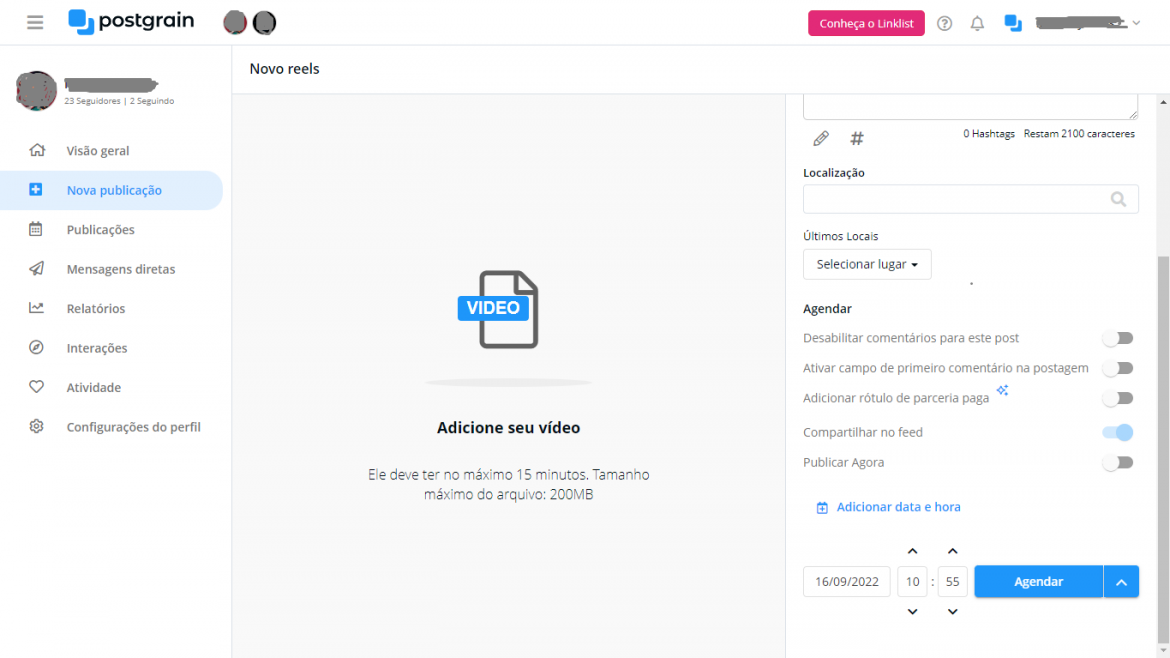The height and width of the screenshot is (658, 1170).
Task: Click the attachment paperclip icon
Action: [x=820, y=138]
